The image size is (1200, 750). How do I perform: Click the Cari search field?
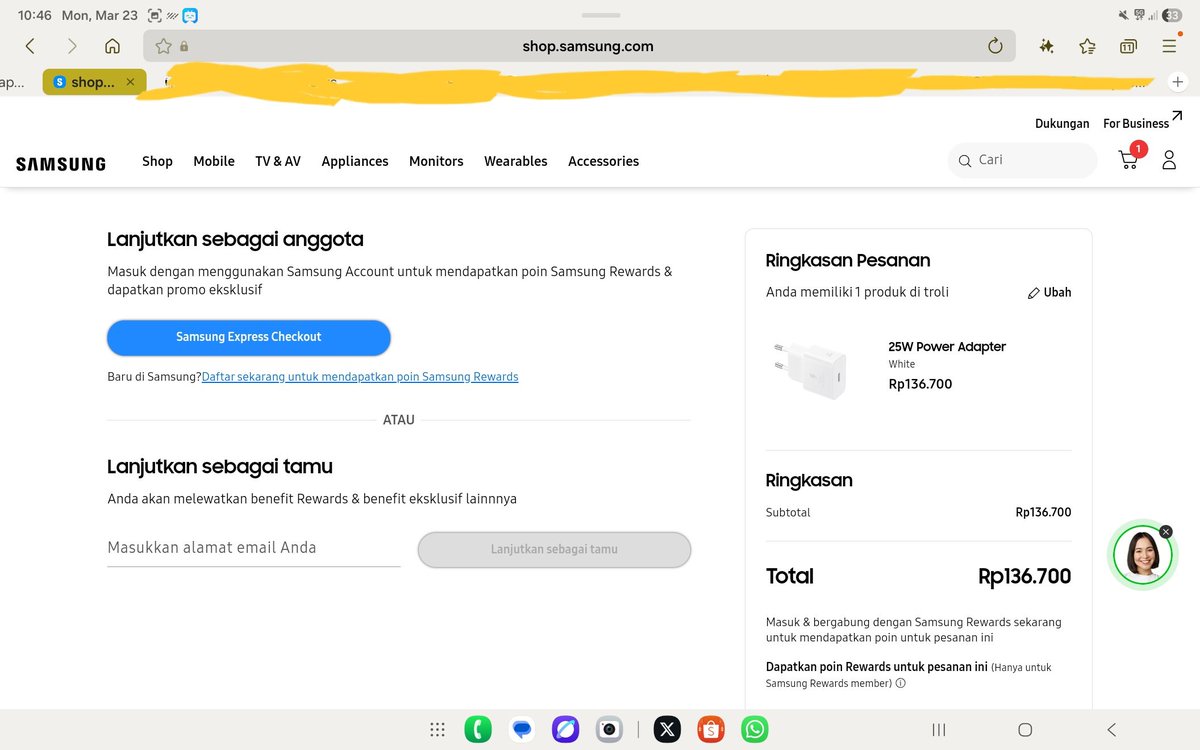pos(1022,160)
